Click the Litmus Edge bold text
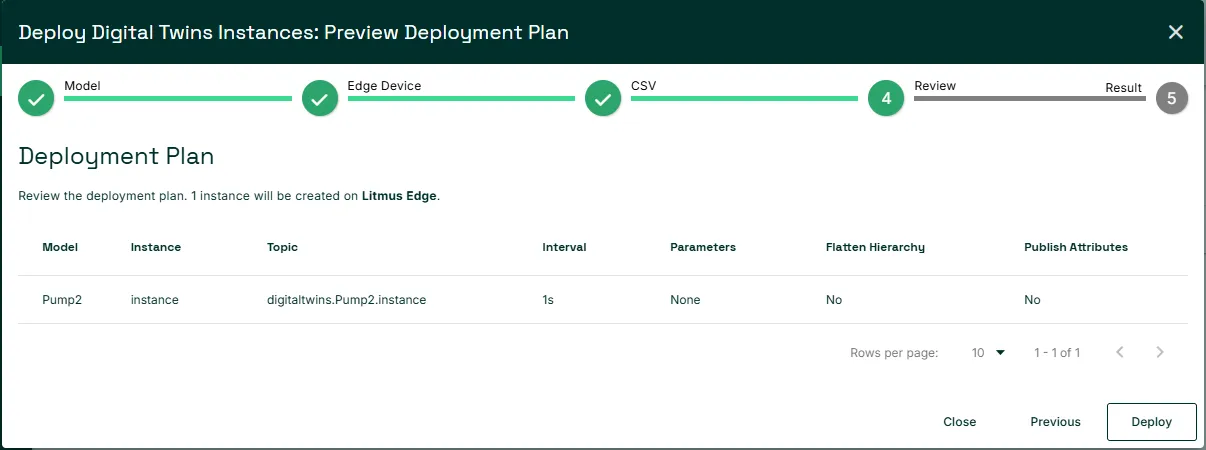1206x450 pixels. 399,196
